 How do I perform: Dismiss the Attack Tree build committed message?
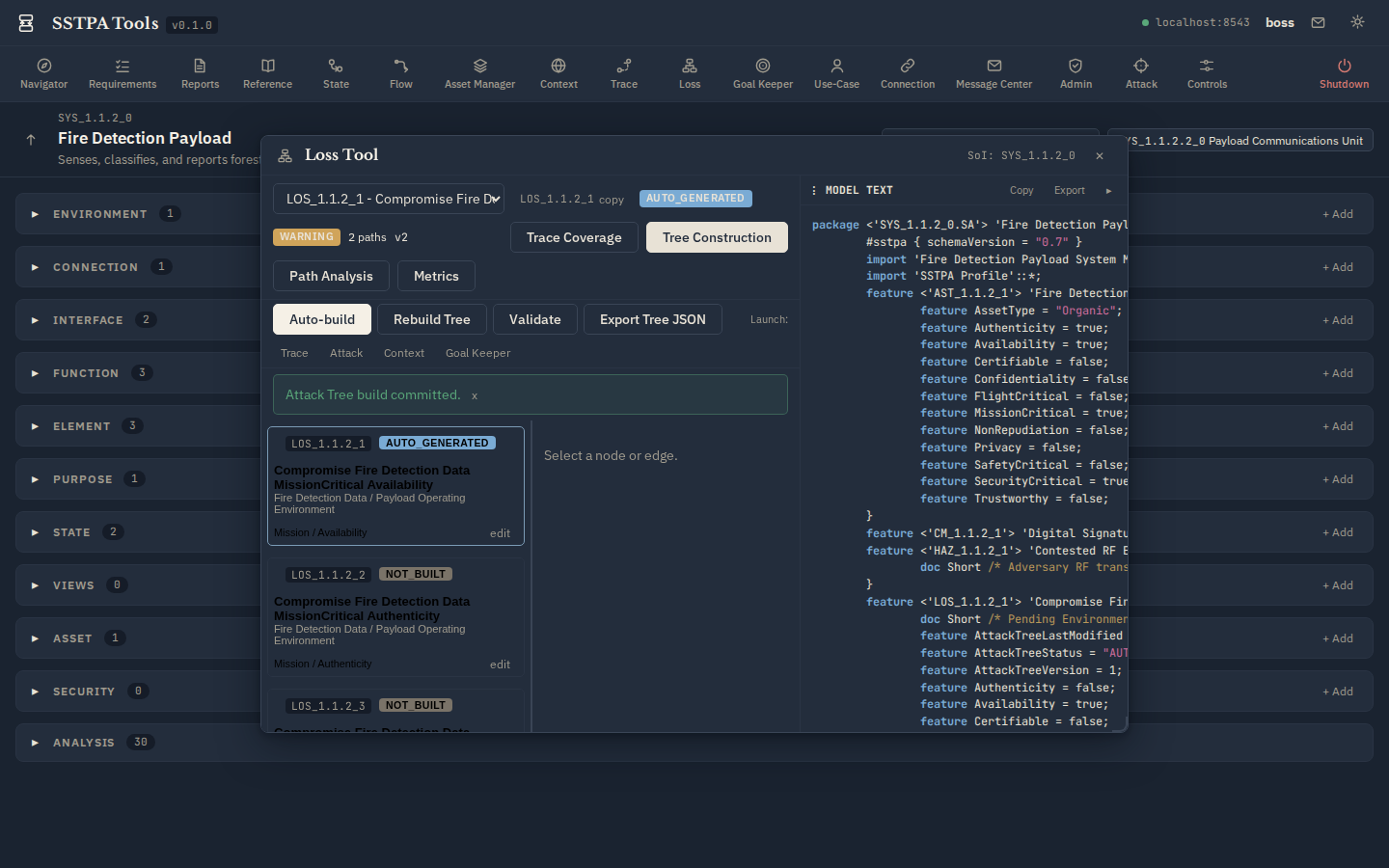pyautogui.click(x=475, y=395)
